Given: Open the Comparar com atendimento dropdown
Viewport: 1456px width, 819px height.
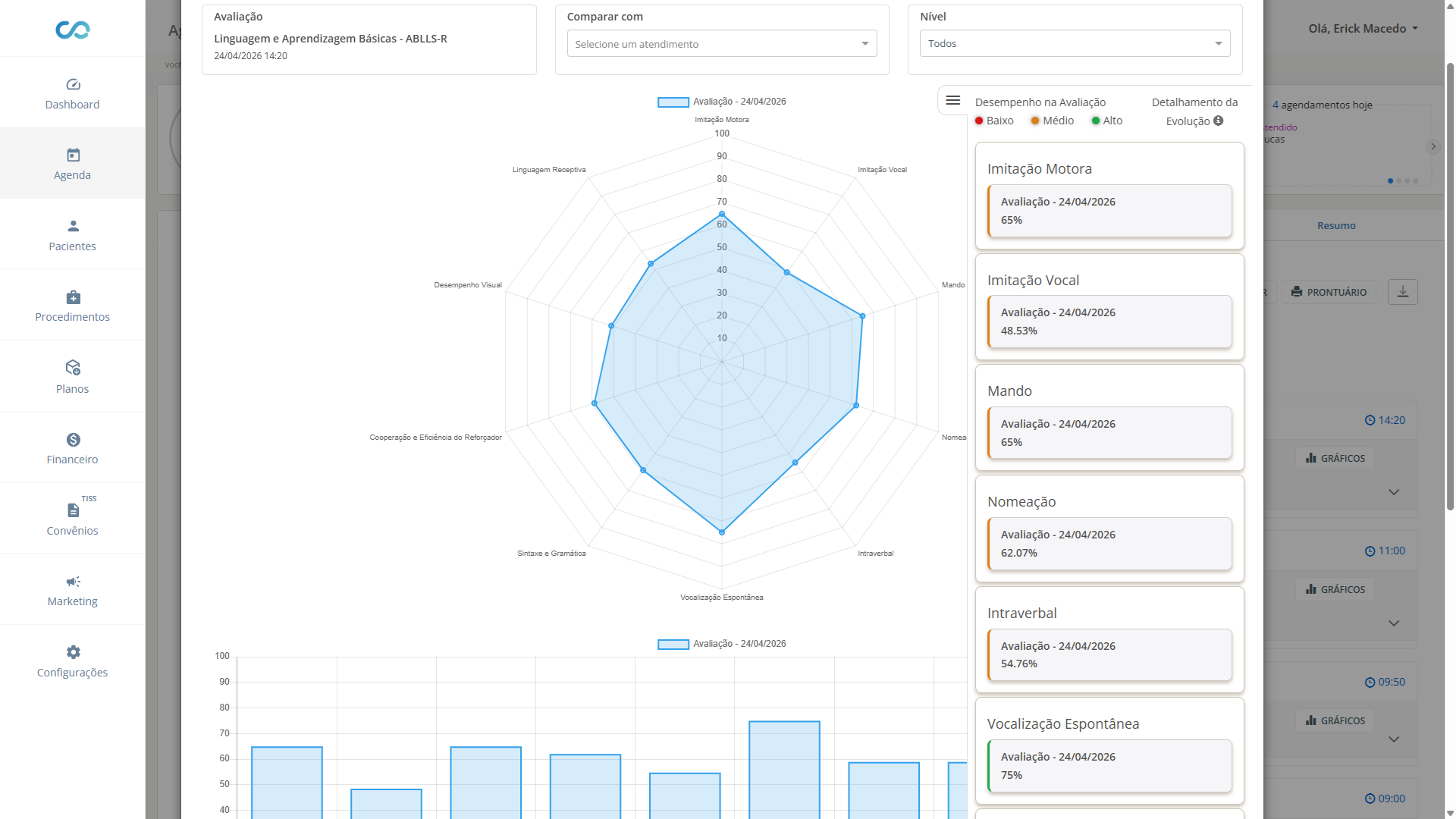Looking at the screenshot, I should coord(721,44).
